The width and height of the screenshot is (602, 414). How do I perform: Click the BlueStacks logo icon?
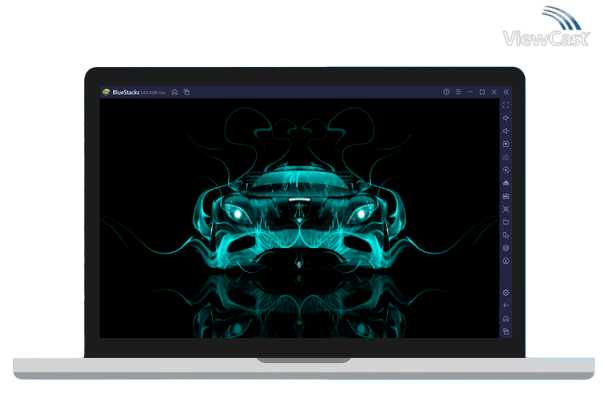[106, 92]
